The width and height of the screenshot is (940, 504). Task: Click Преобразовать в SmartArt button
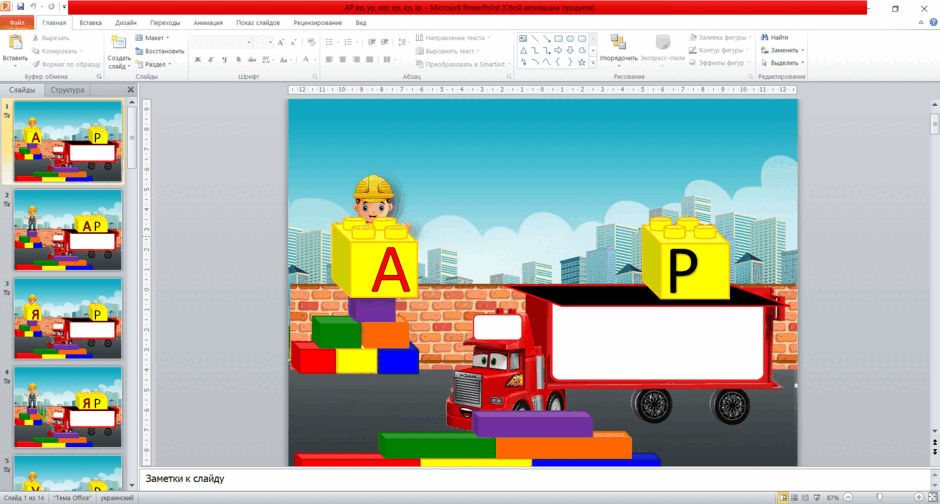pyautogui.click(x=463, y=64)
